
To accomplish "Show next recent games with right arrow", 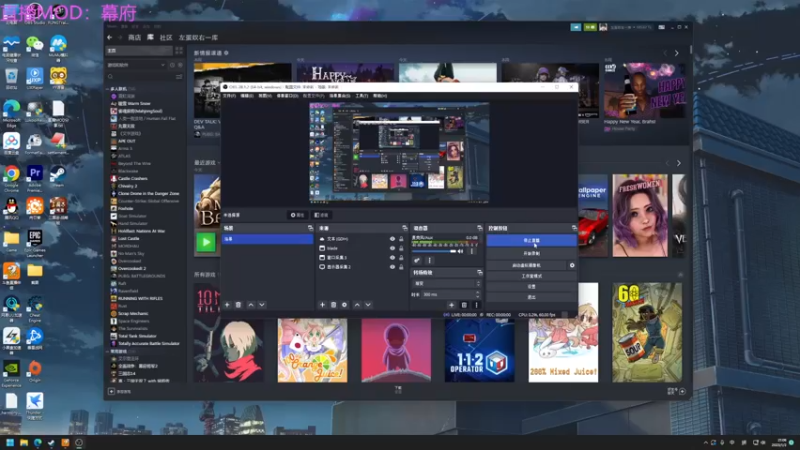I will (x=679, y=163).
